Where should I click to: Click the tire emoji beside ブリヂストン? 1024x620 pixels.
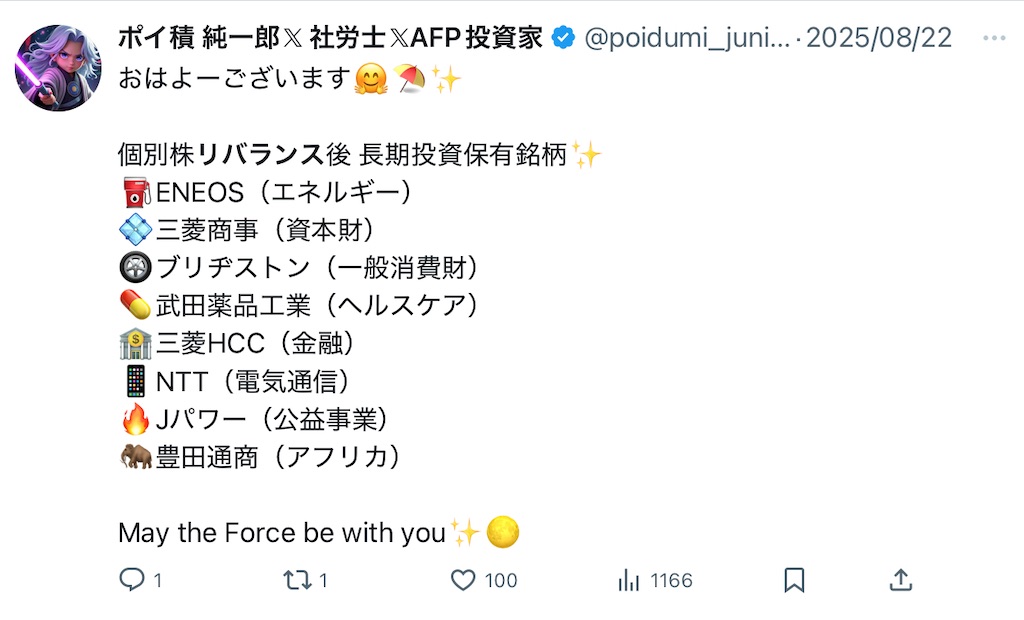135,268
